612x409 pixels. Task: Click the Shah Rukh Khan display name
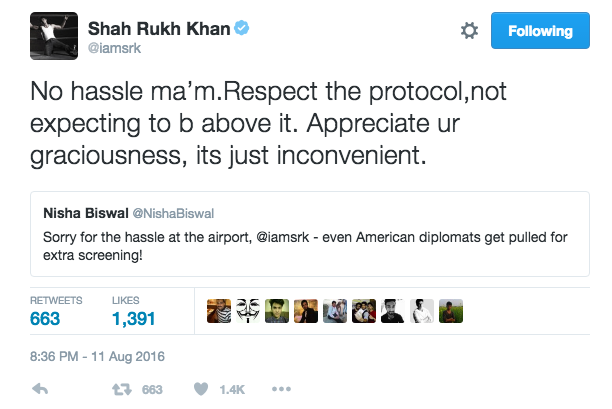tap(160, 27)
